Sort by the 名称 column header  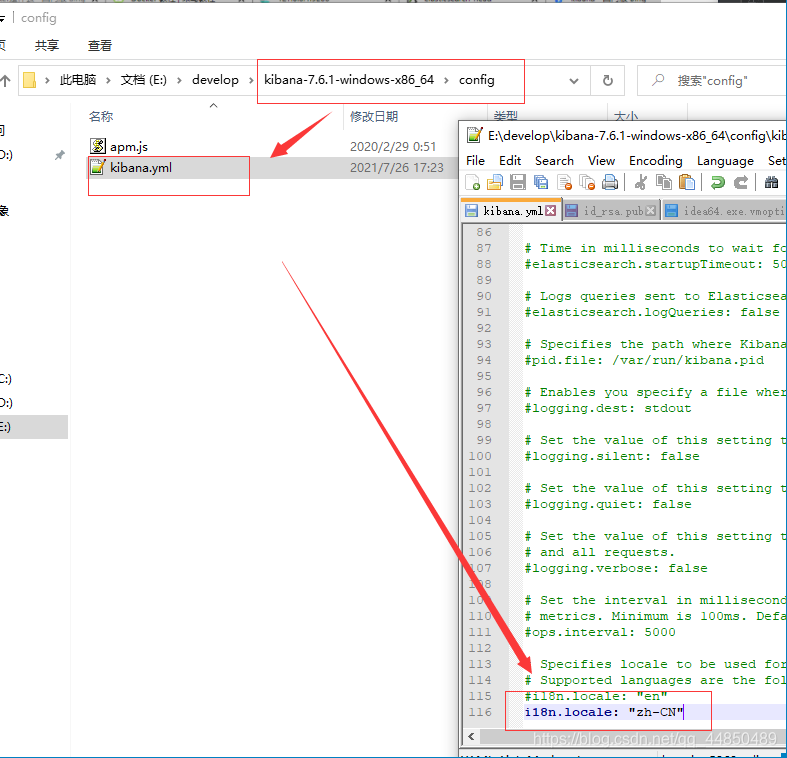(x=101, y=117)
